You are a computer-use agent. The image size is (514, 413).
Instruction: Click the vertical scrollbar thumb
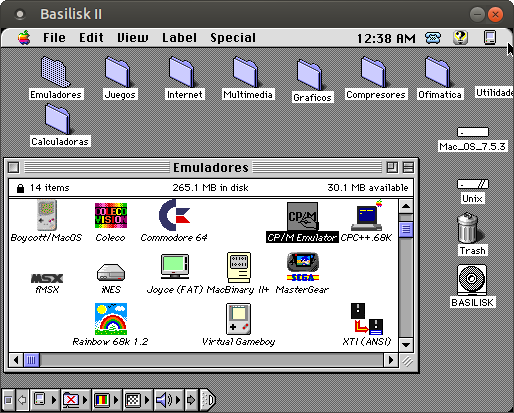pos(406,229)
